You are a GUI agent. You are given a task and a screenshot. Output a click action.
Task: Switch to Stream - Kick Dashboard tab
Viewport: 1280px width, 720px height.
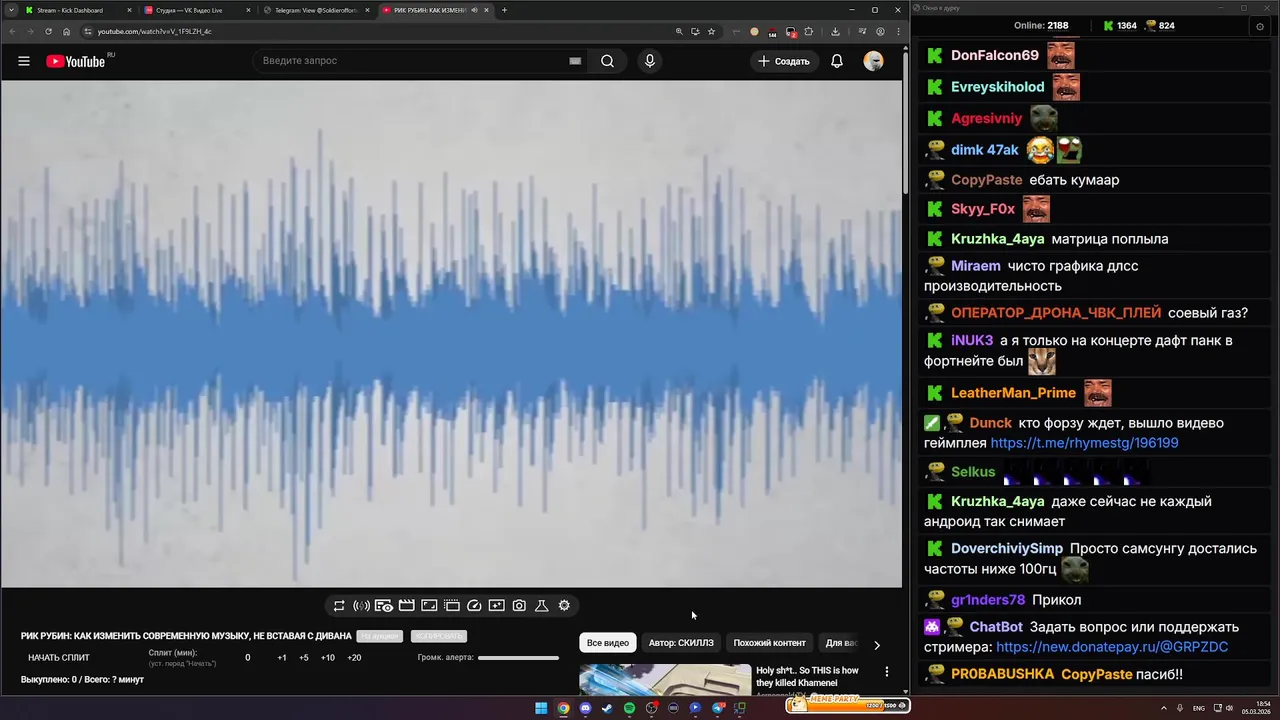76,10
